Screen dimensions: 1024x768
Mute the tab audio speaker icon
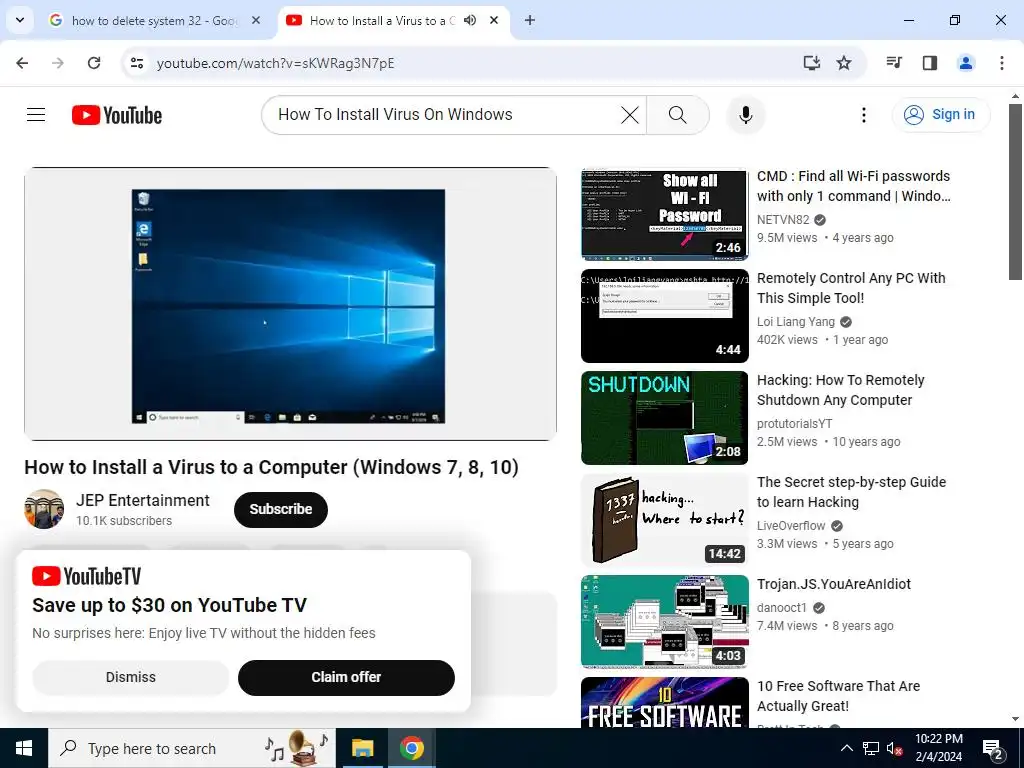tap(470, 21)
